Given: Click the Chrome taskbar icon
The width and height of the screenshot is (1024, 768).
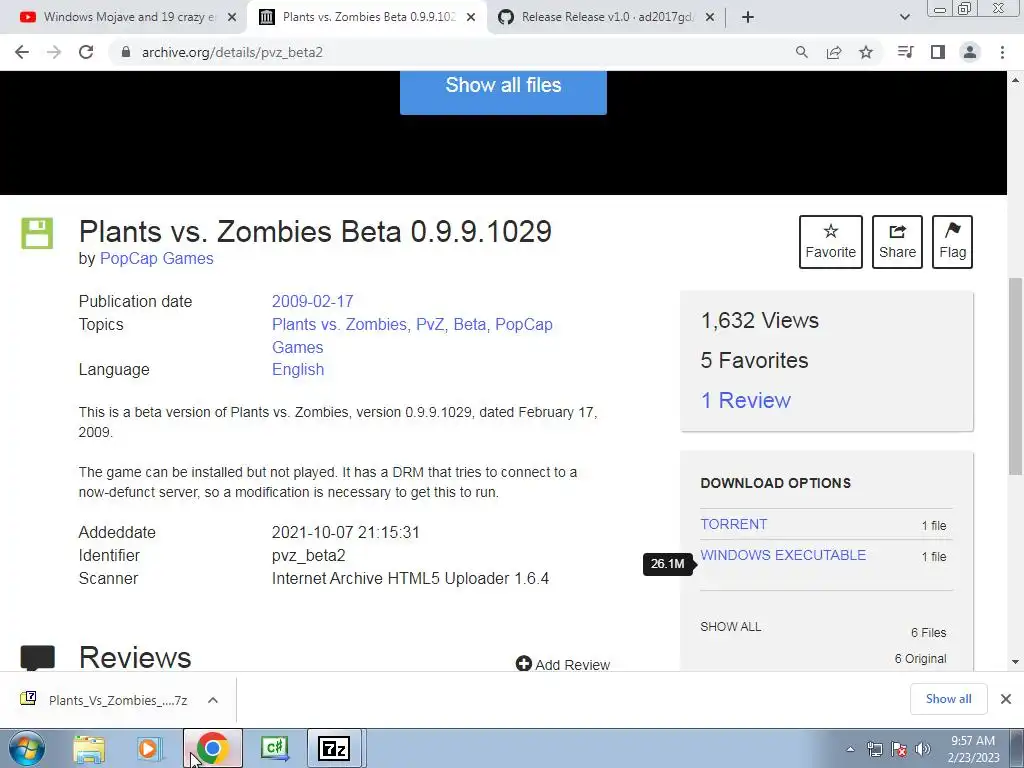Looking at the screenshot, I should 212,748.
